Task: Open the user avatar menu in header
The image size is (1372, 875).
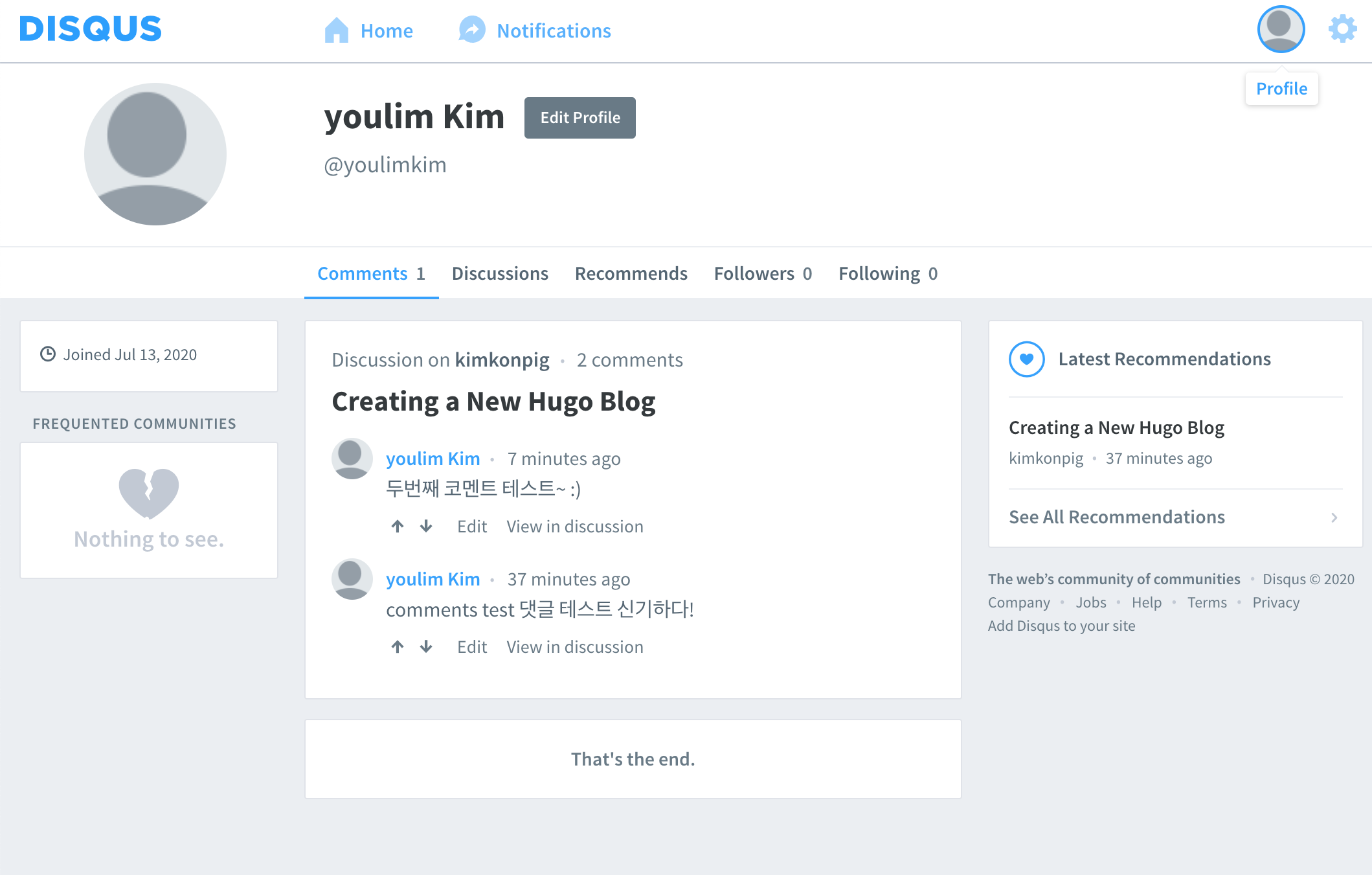Action: [1281, 29]
